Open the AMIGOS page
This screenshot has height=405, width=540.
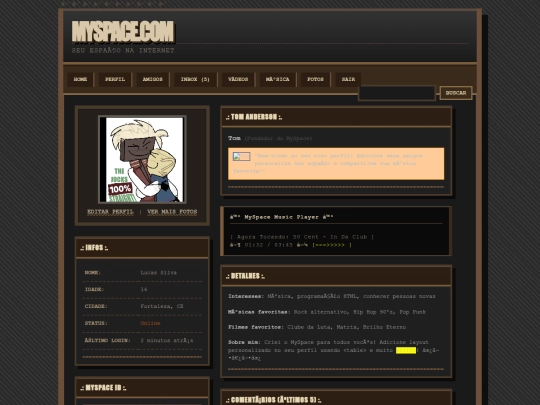[x=153, y=80]
